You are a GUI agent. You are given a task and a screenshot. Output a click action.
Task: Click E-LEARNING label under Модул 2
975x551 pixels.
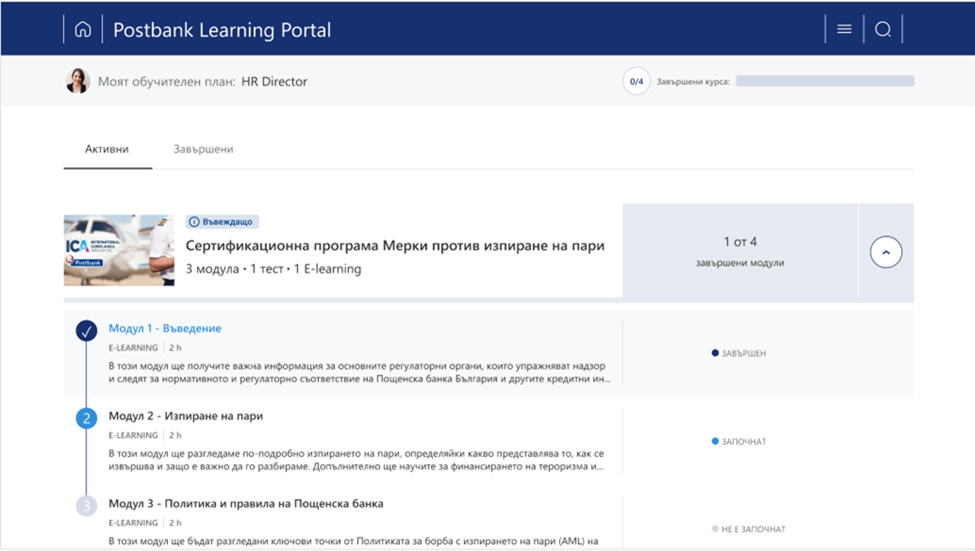click(x=133, y=435)
